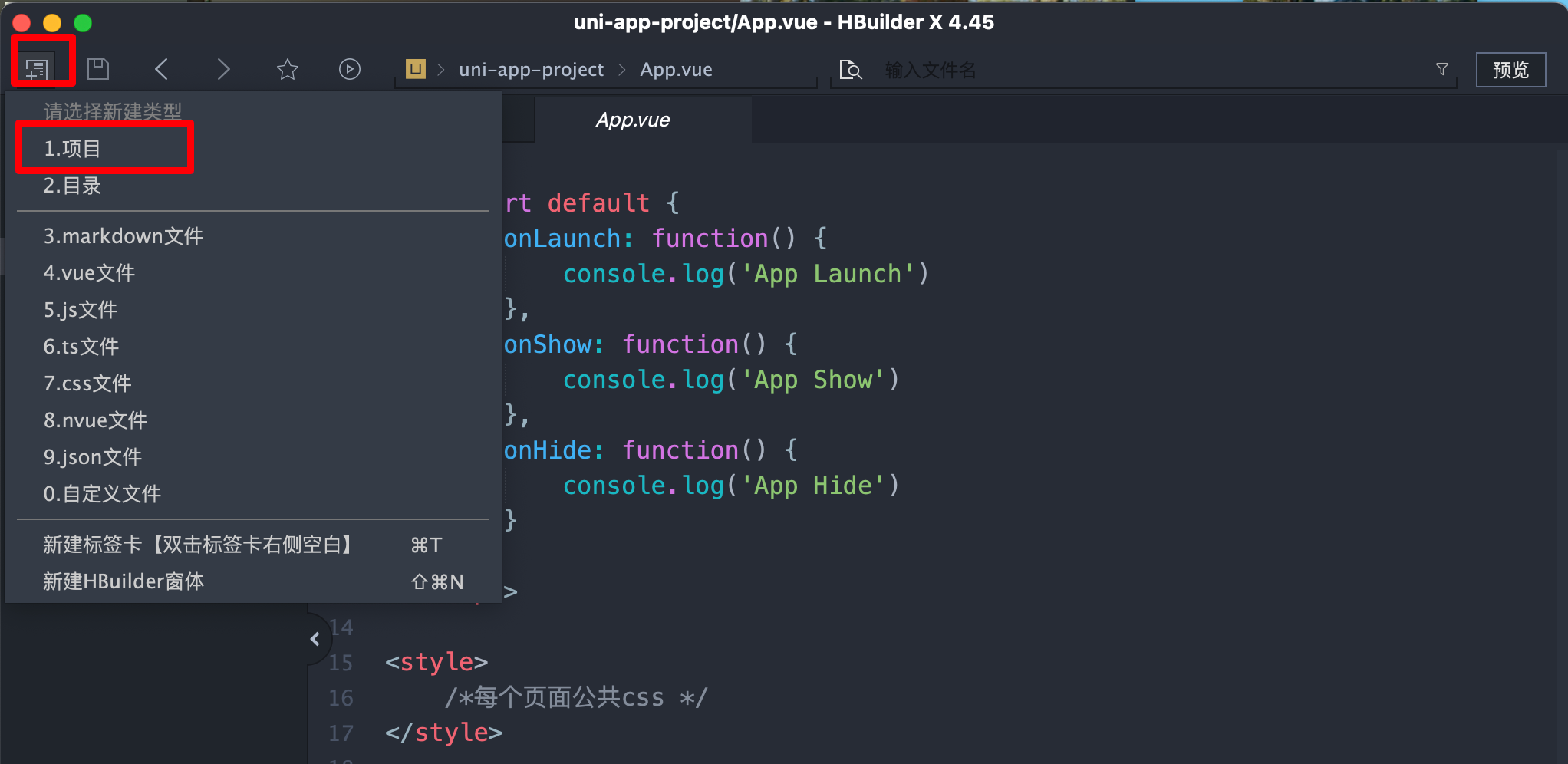Image resolution: width=1568 pixels, height=764 pixels.
Task: Choose 0.自定义文件 menu entry
Action: click(x=253, y=494)
